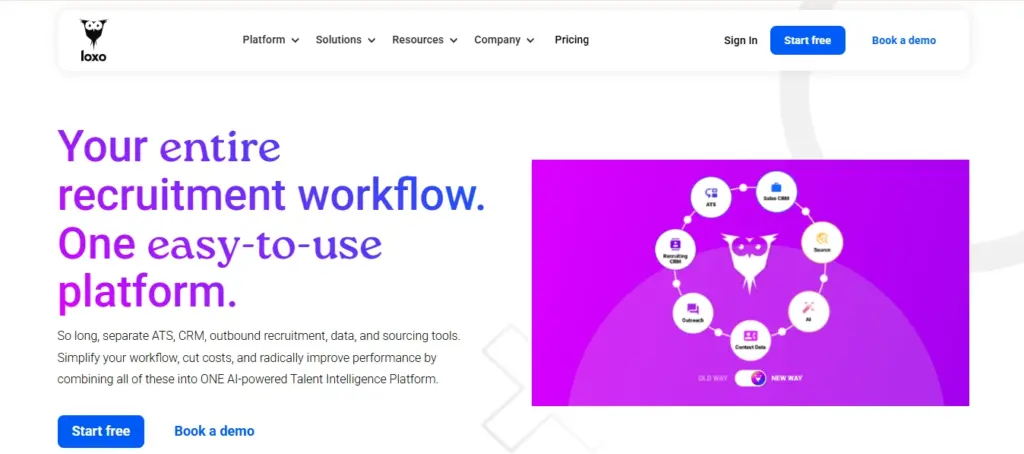Go to the Pricing page
The width and height of the screenshot is (1024, 454).
click(x=571, y=40)
